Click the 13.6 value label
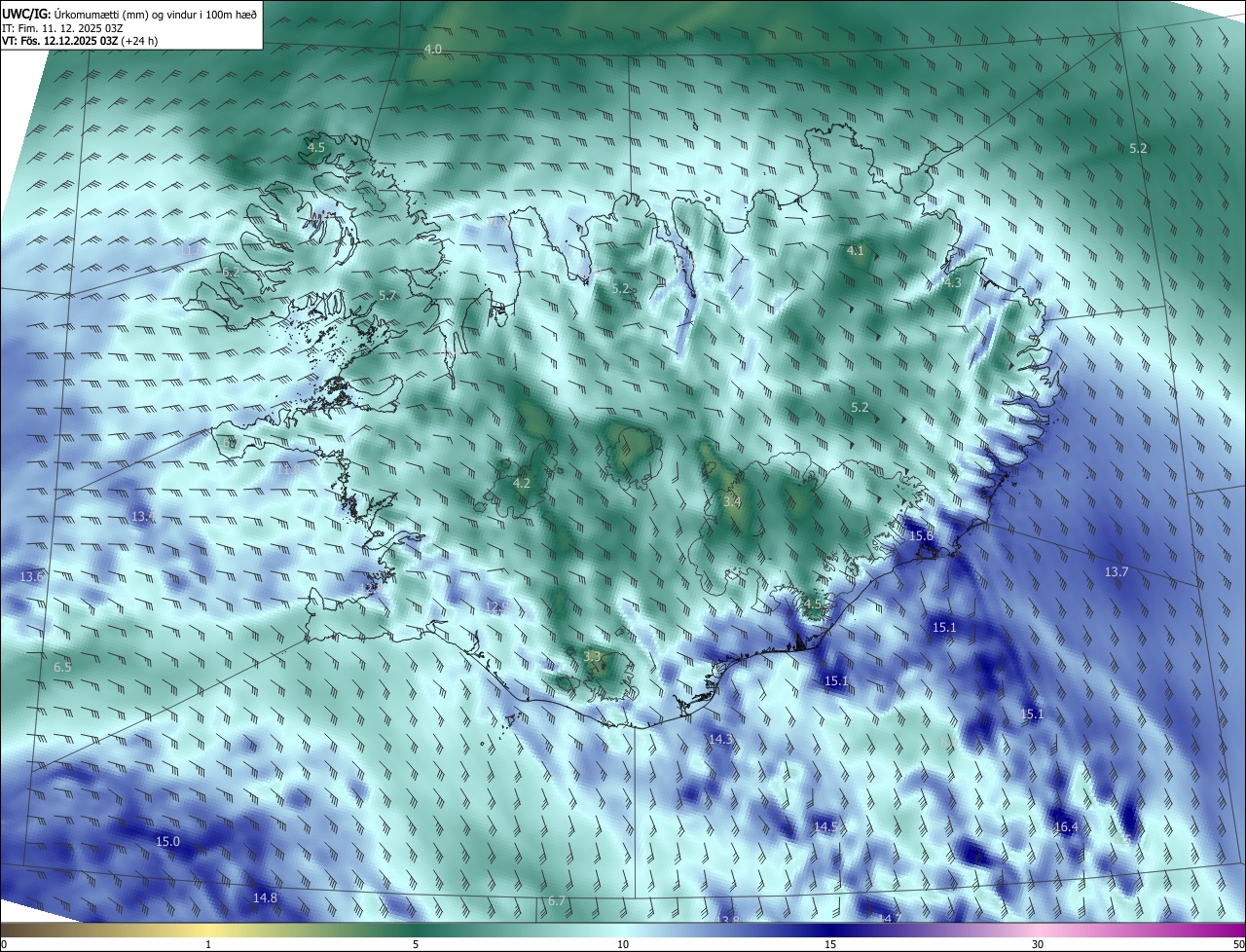The height and width of the screenshot is (952, 1246). [x=31, y=577]
